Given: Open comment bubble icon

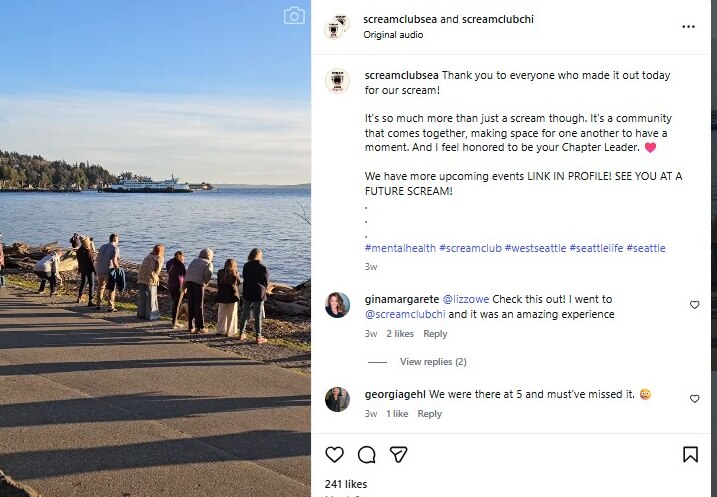Looking at the screenshot, I should [x=367, y=455].
